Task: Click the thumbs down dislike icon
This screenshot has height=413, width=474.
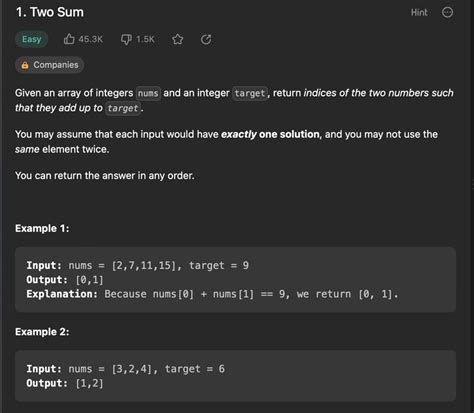Action: point(126,39)
